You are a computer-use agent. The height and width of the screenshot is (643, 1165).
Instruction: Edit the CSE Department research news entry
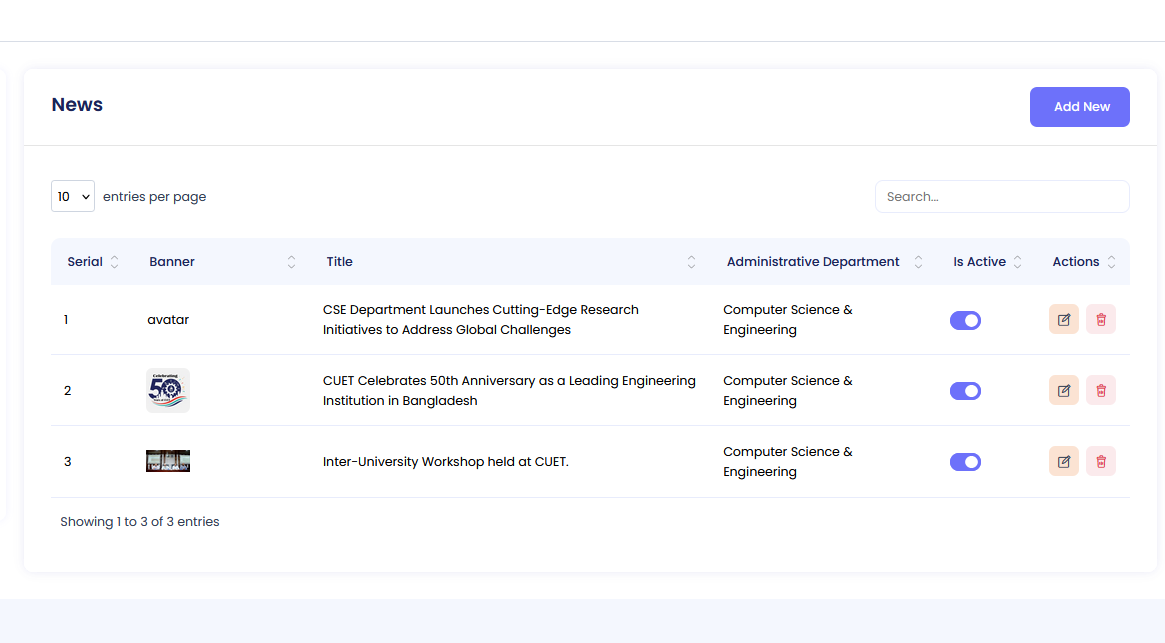point(1063,319)
